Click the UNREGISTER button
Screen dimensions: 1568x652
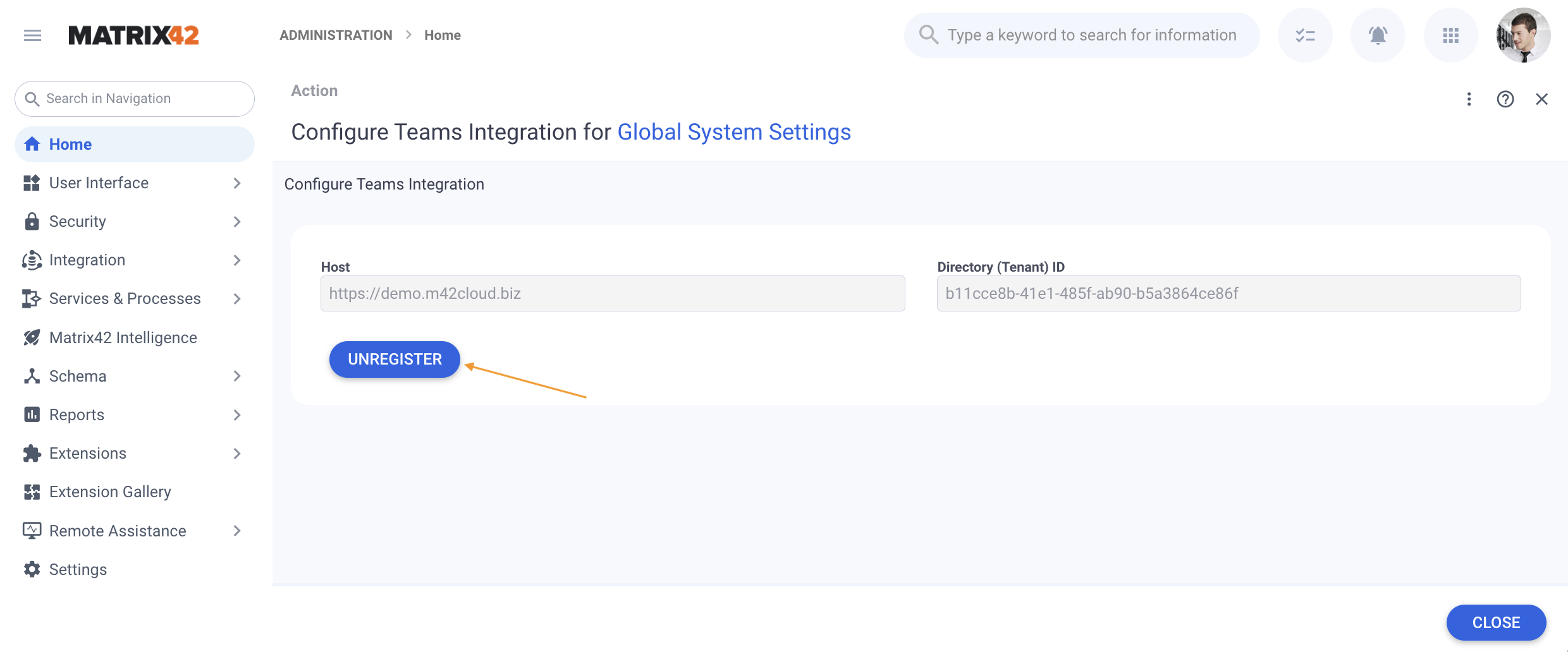point(395,359)
